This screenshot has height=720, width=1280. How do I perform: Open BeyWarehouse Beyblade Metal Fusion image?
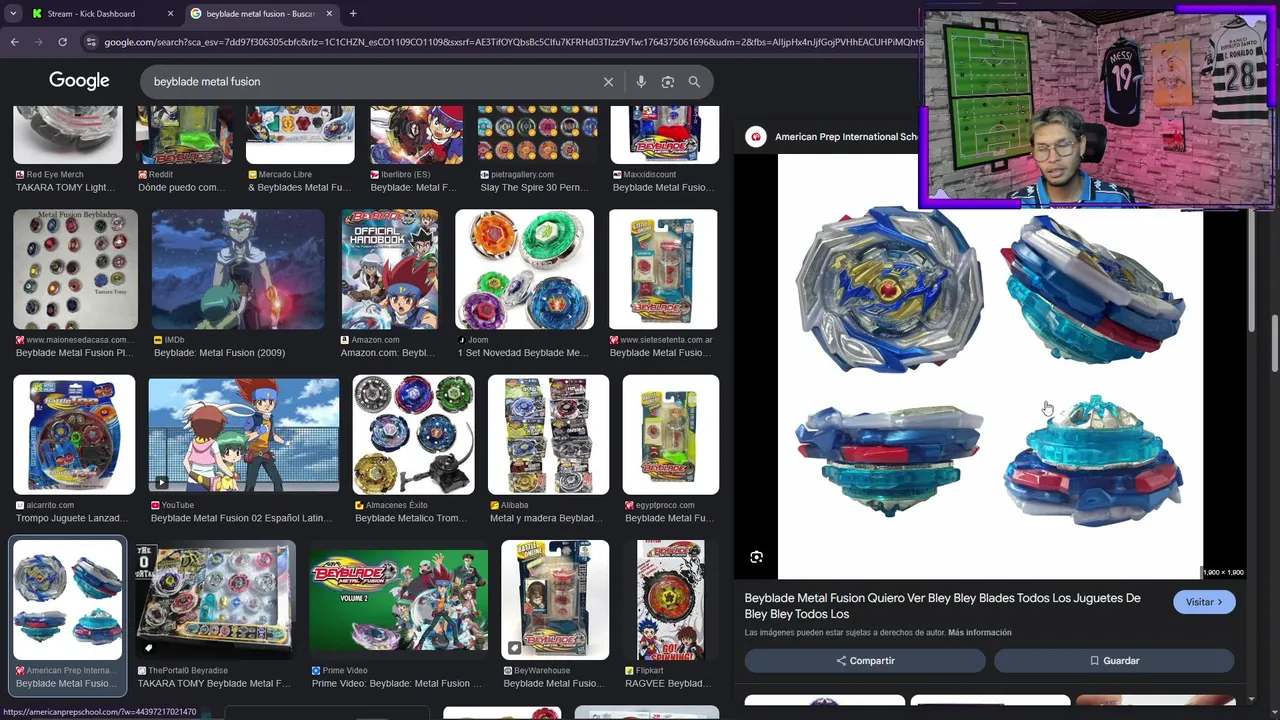coord(555,600)
